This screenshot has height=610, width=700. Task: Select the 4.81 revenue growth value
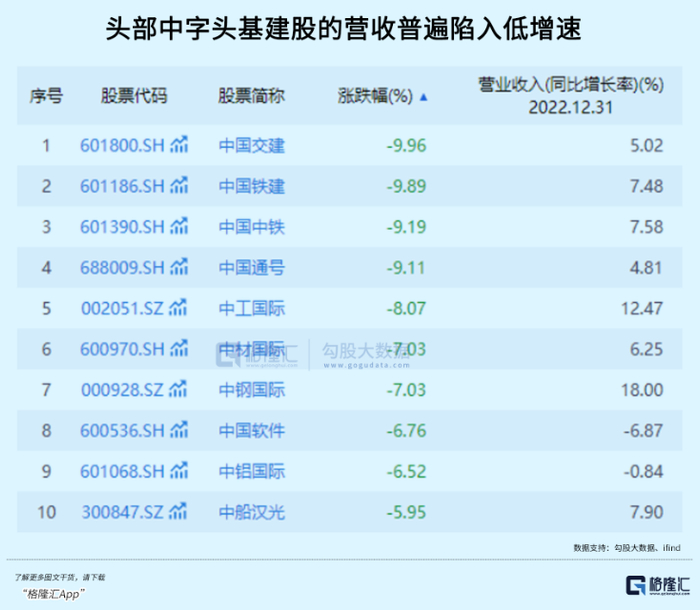point(646,268)
